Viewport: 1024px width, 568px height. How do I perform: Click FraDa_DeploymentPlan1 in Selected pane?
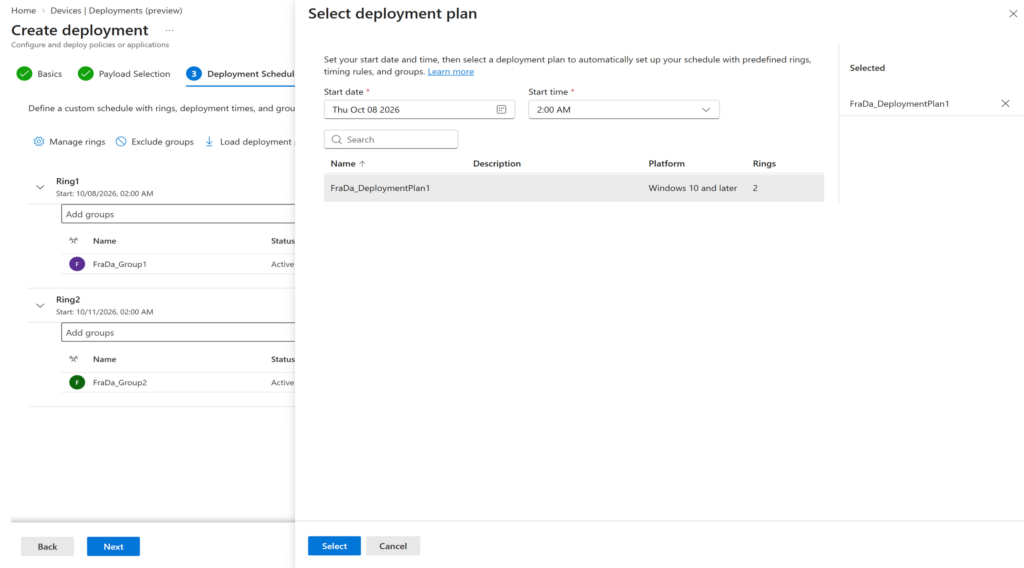click(x=899, y=104)
